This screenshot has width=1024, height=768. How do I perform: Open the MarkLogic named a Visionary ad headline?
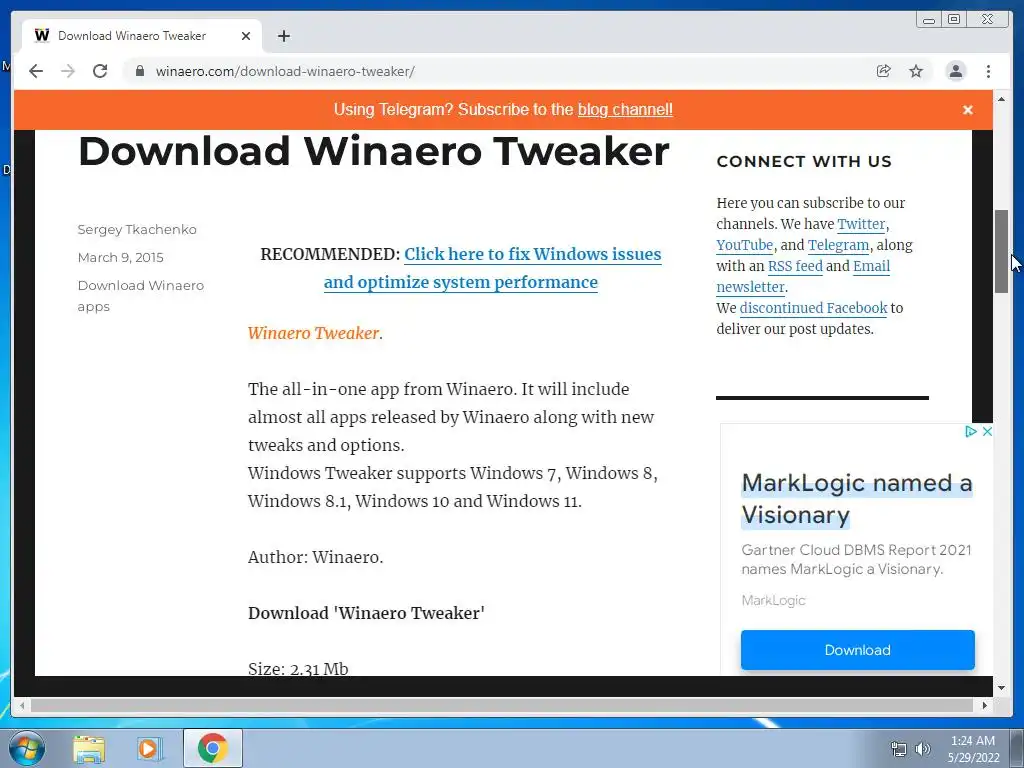point(857,499)
